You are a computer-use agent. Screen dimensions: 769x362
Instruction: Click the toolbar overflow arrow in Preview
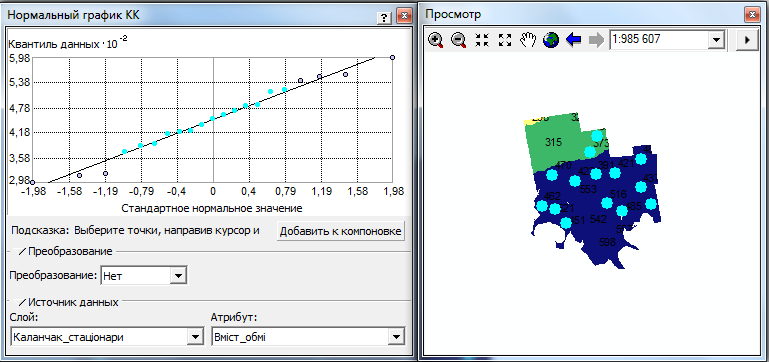coord(747,40)
